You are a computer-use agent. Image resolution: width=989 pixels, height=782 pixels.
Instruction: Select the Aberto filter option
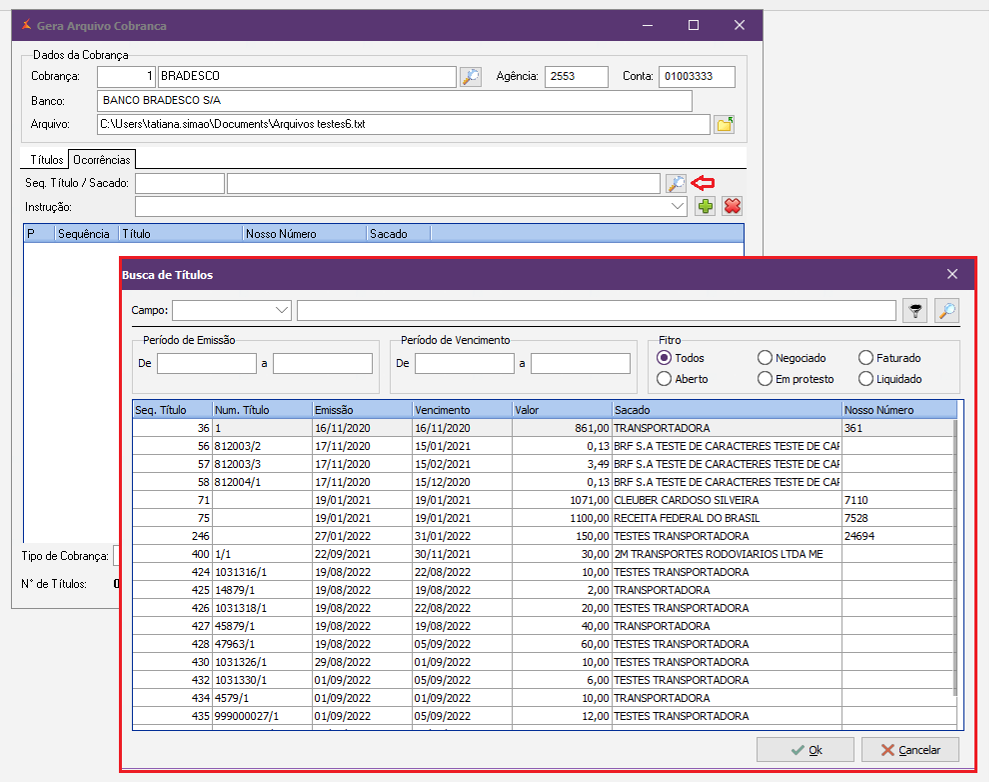click(664, 379)
